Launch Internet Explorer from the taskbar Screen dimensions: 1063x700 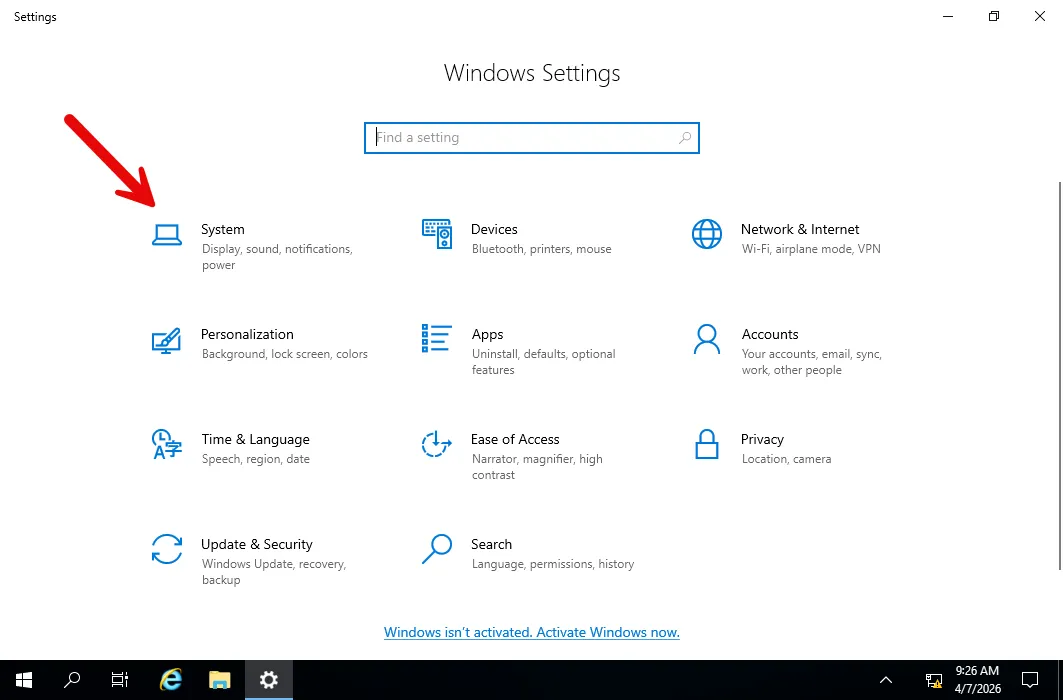[x=171, y=680]
